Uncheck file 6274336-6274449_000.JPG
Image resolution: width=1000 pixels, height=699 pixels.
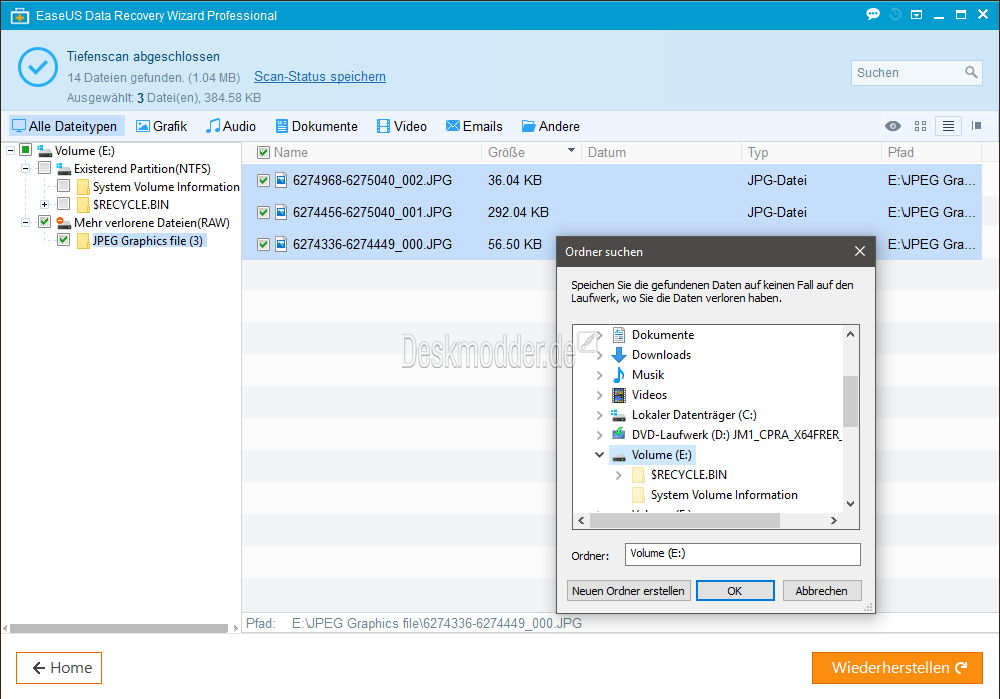263,244
